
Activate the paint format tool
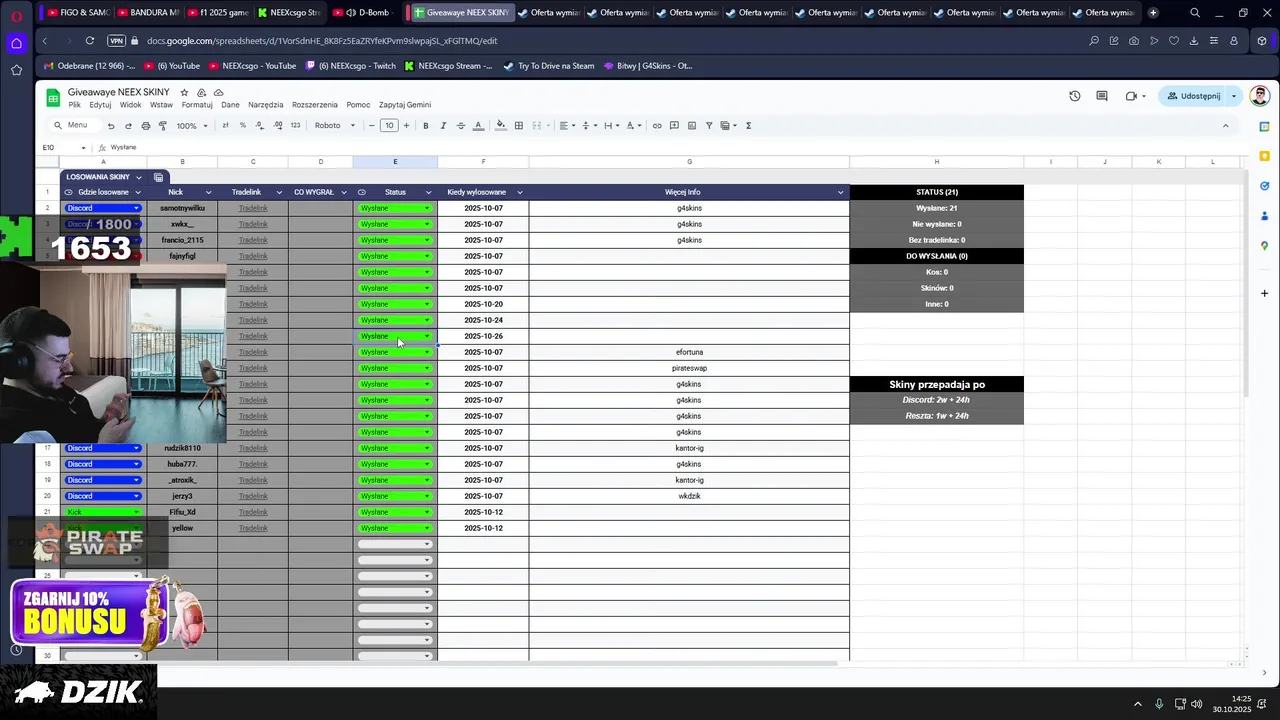(x=163, y=126)
